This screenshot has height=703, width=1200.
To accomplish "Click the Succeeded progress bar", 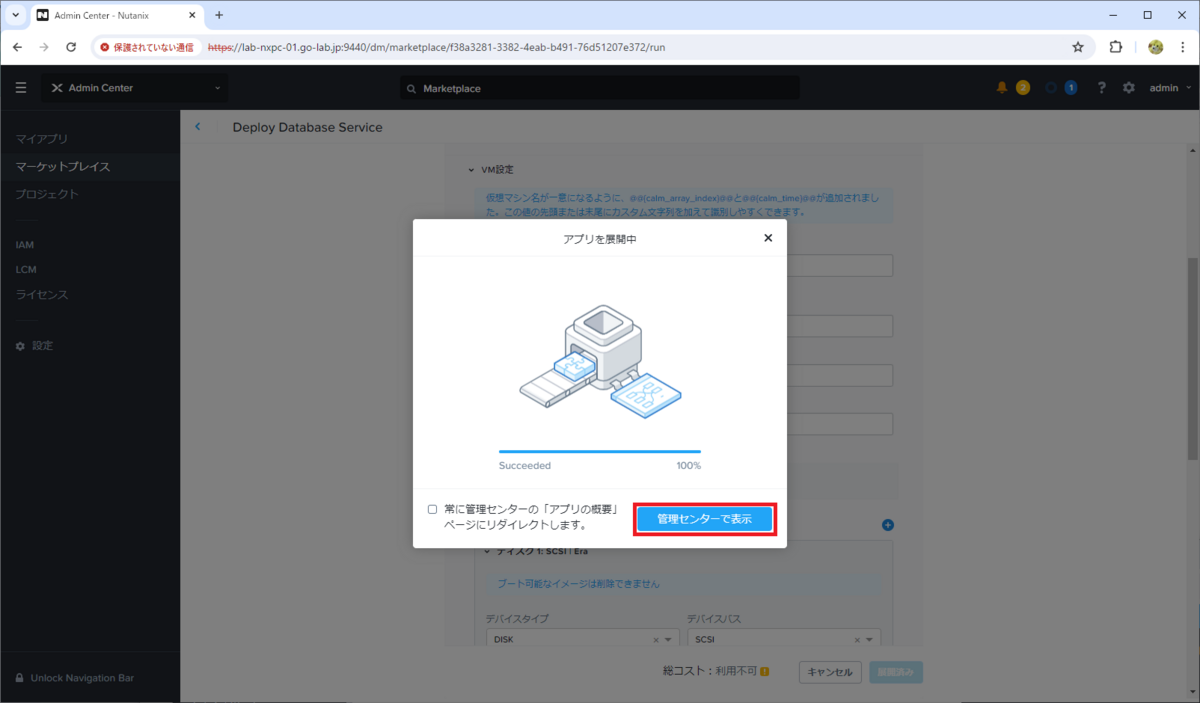I will 600,451.
